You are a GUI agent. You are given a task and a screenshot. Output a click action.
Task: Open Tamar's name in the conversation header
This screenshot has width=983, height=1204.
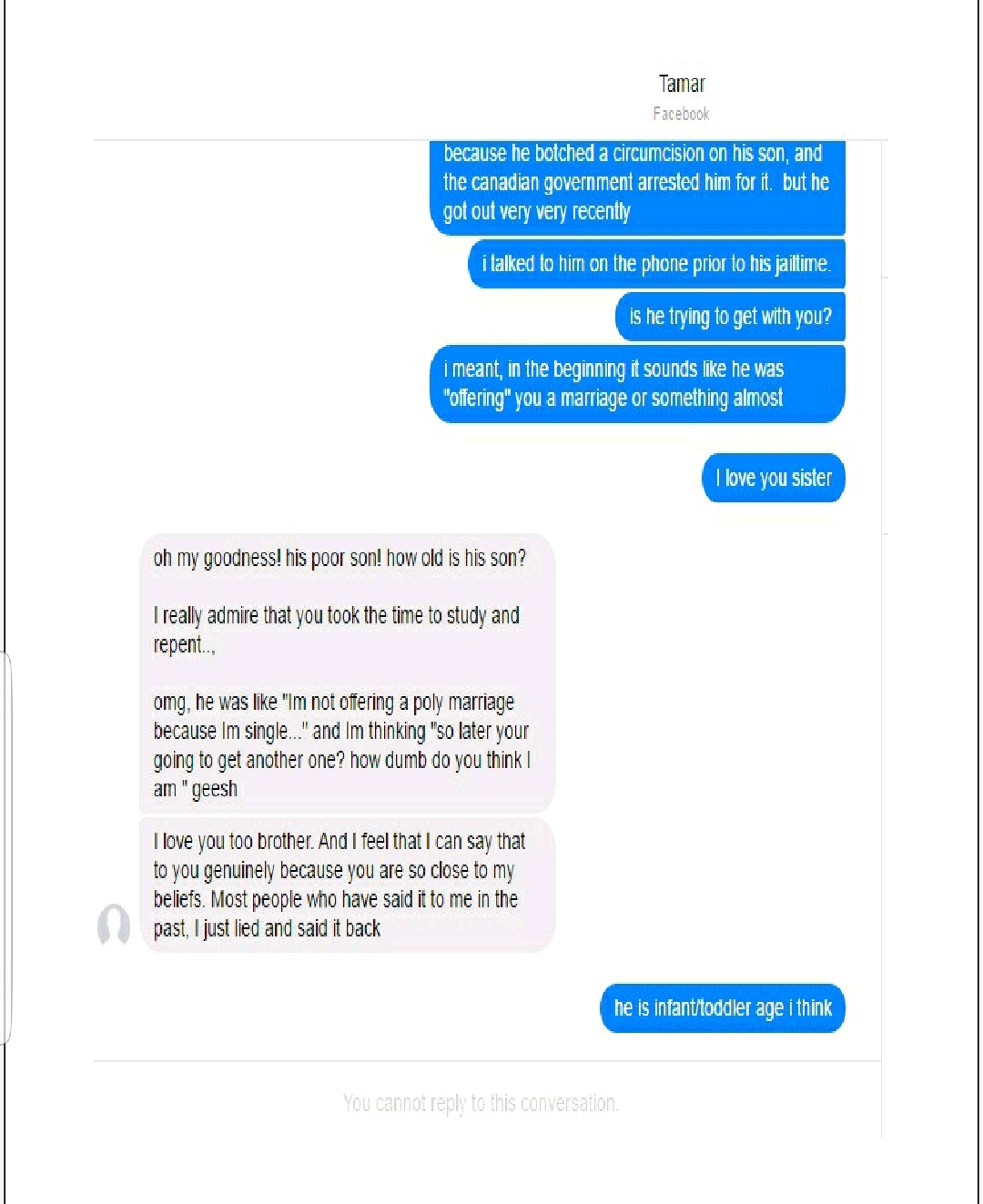(682, 84)
